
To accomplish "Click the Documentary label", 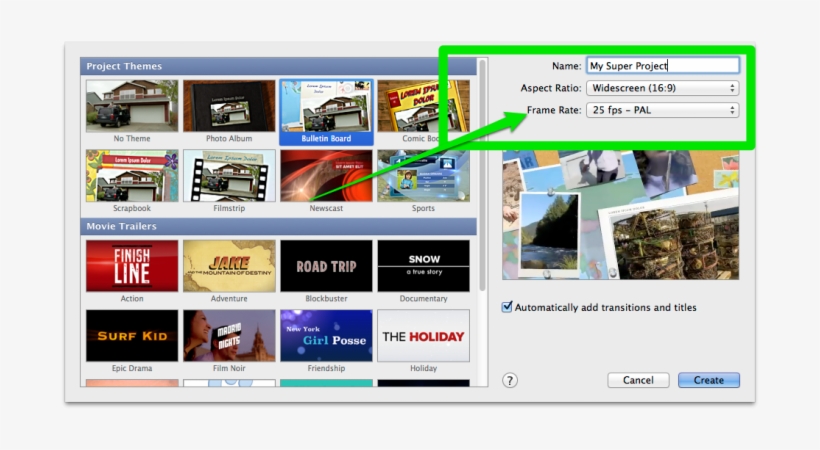I will click(x=424, y=298).
